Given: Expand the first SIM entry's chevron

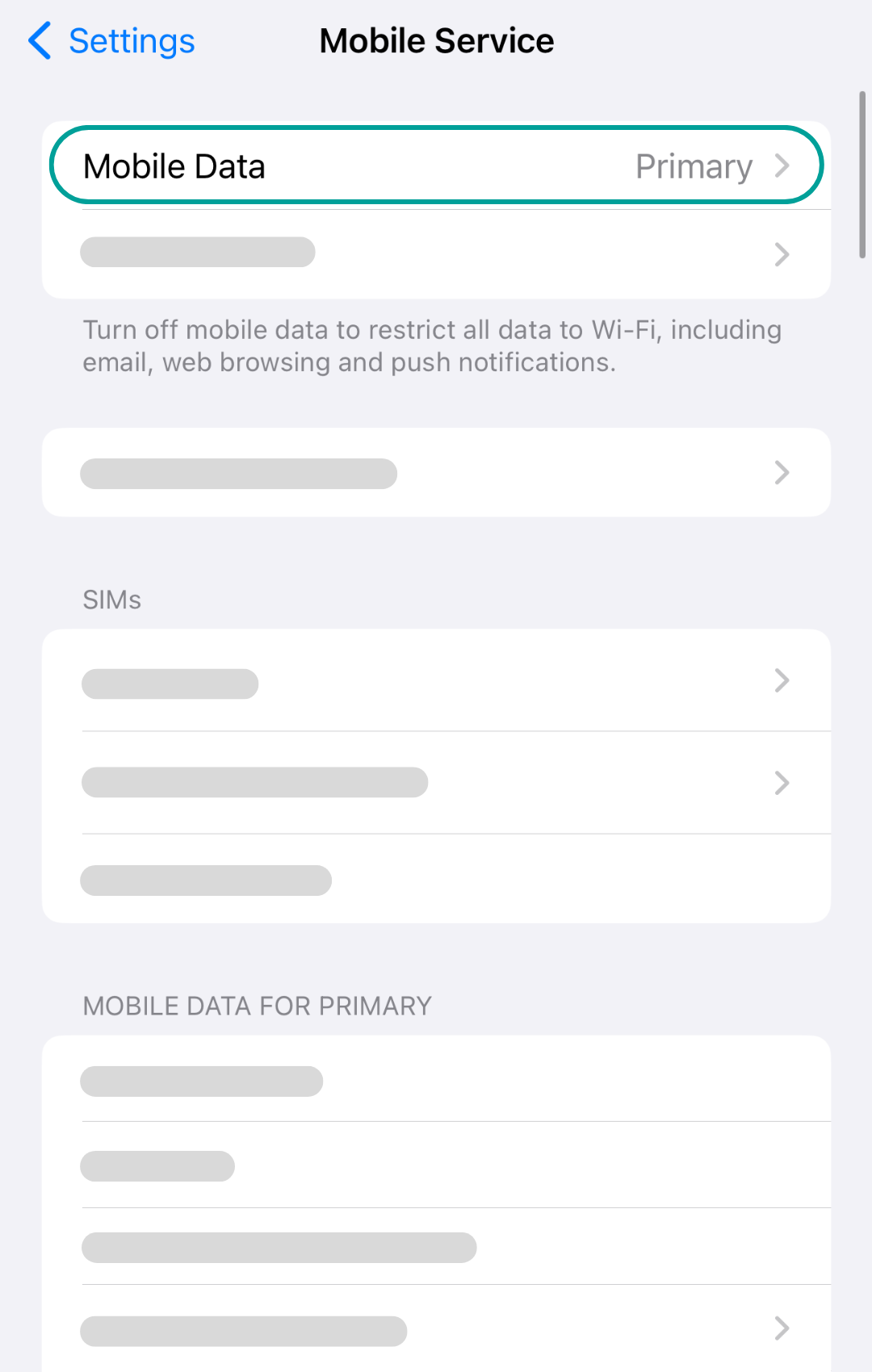Looking at the screenshot, I should pyautogui.click(x=782, y=680).
